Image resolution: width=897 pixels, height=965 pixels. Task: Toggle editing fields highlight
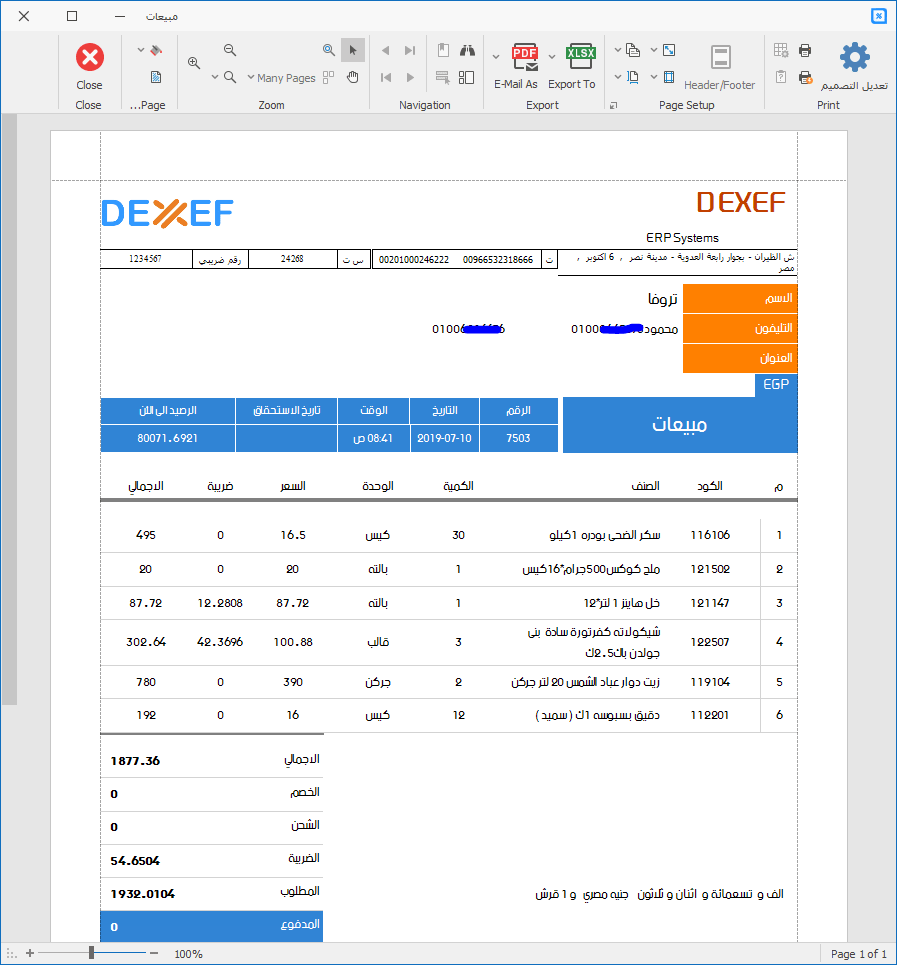[x=443, y=77]
